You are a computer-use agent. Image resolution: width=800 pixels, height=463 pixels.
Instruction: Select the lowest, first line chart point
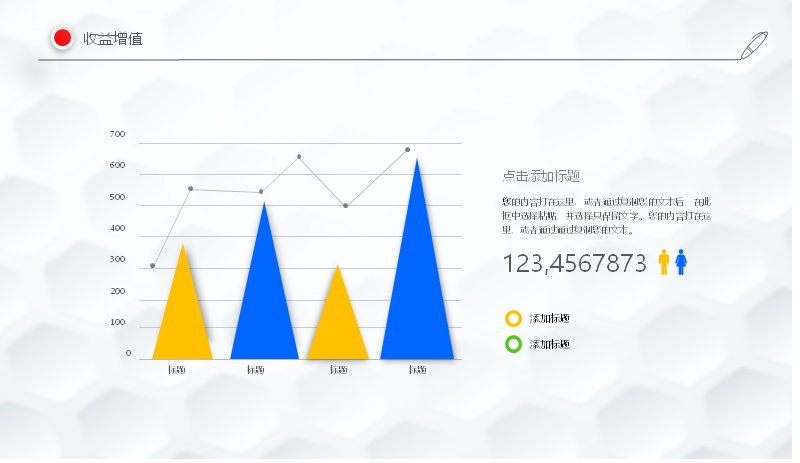(153, 265)
